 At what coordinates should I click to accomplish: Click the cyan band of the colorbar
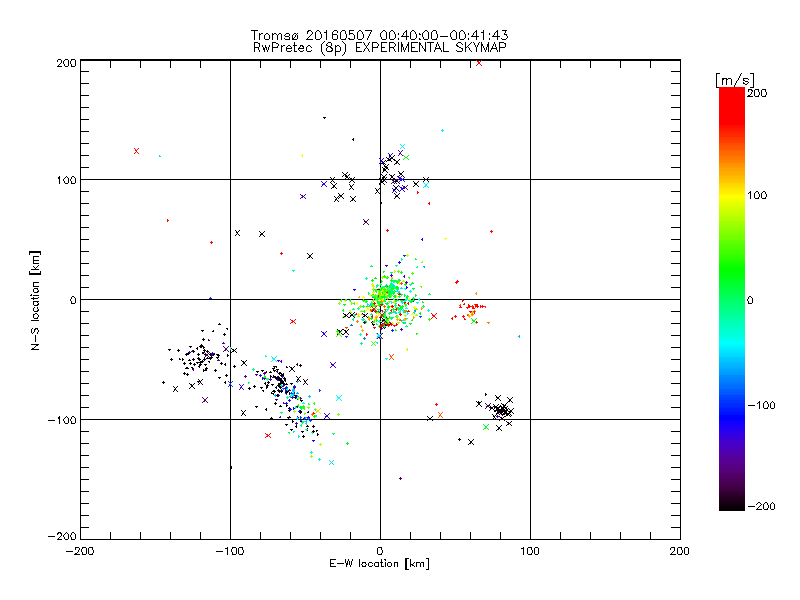(732, 342)
